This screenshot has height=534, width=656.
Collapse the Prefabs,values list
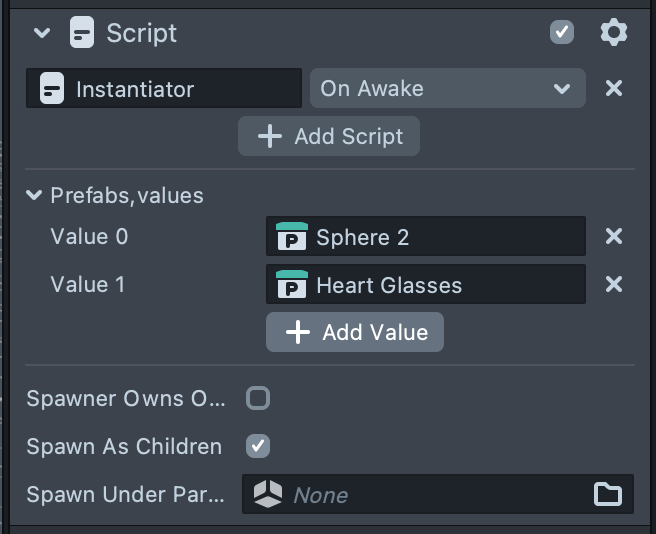[x=35, y=195]
